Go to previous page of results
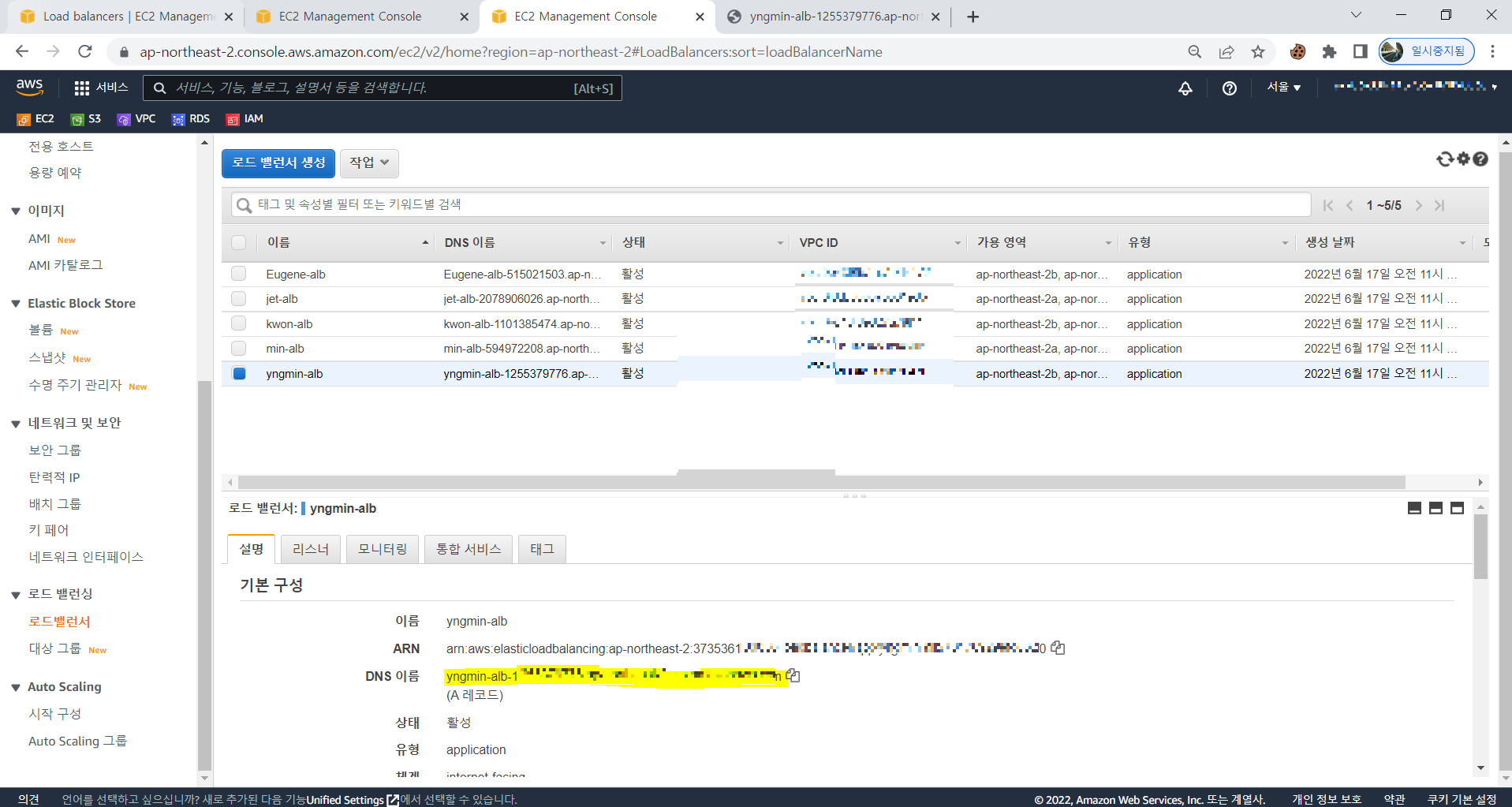Viewport: 1512px width, 807px height. (1350, 205)
